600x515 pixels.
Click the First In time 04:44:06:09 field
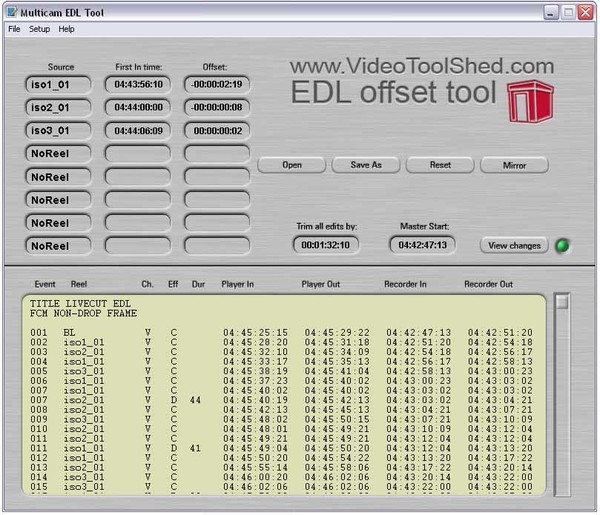point(138,130)
